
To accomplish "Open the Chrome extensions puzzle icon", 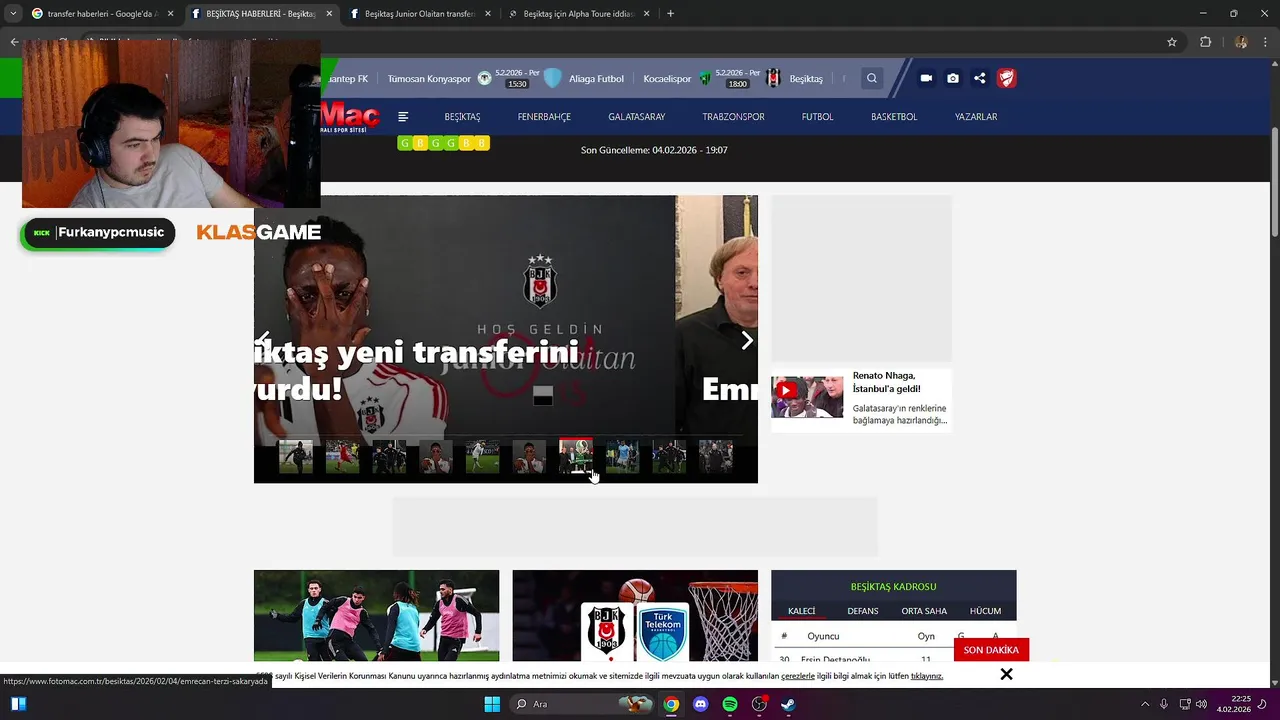I will 1205,42.
